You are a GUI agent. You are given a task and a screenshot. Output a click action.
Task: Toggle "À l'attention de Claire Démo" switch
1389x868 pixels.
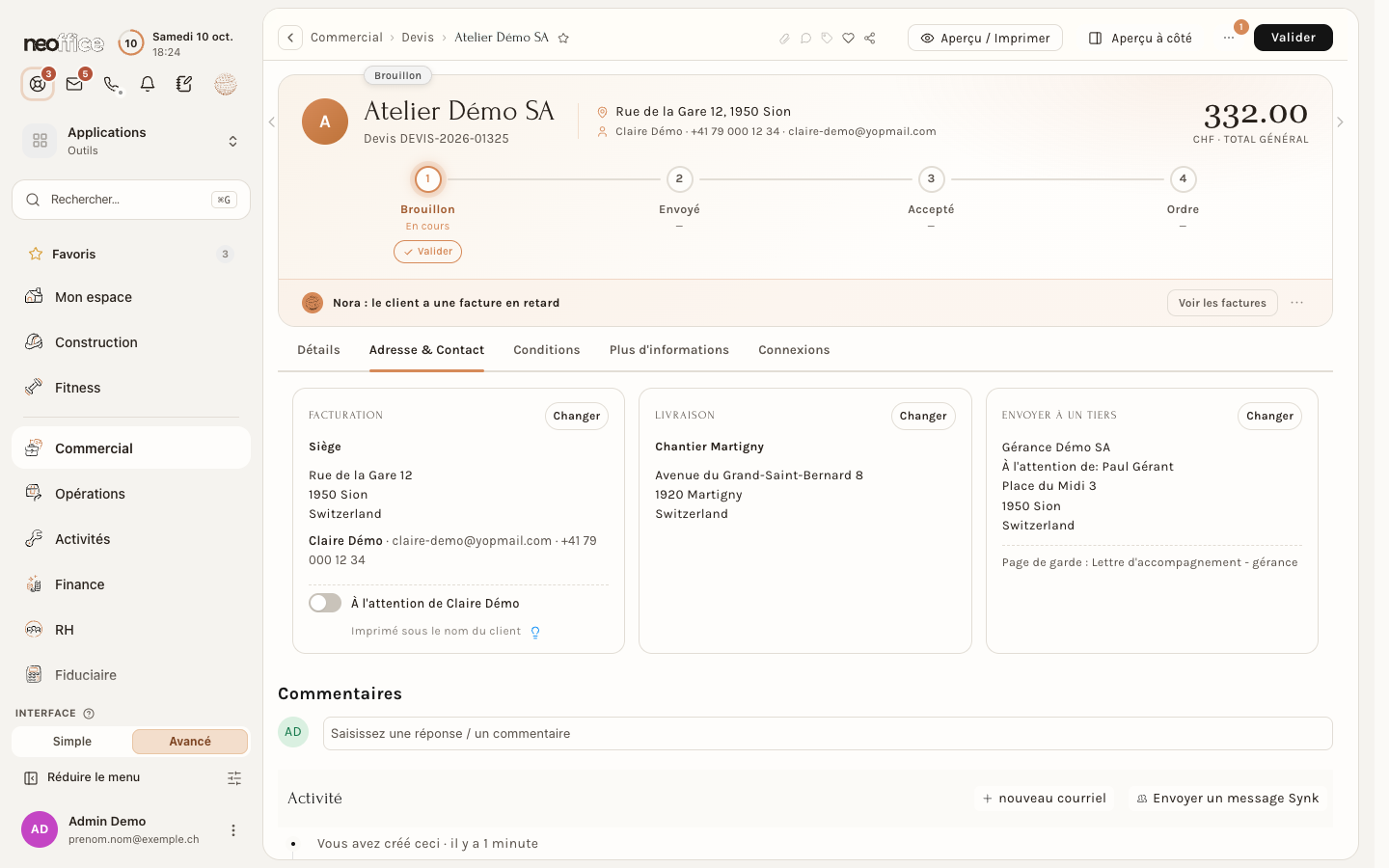(x=325, y=603)
